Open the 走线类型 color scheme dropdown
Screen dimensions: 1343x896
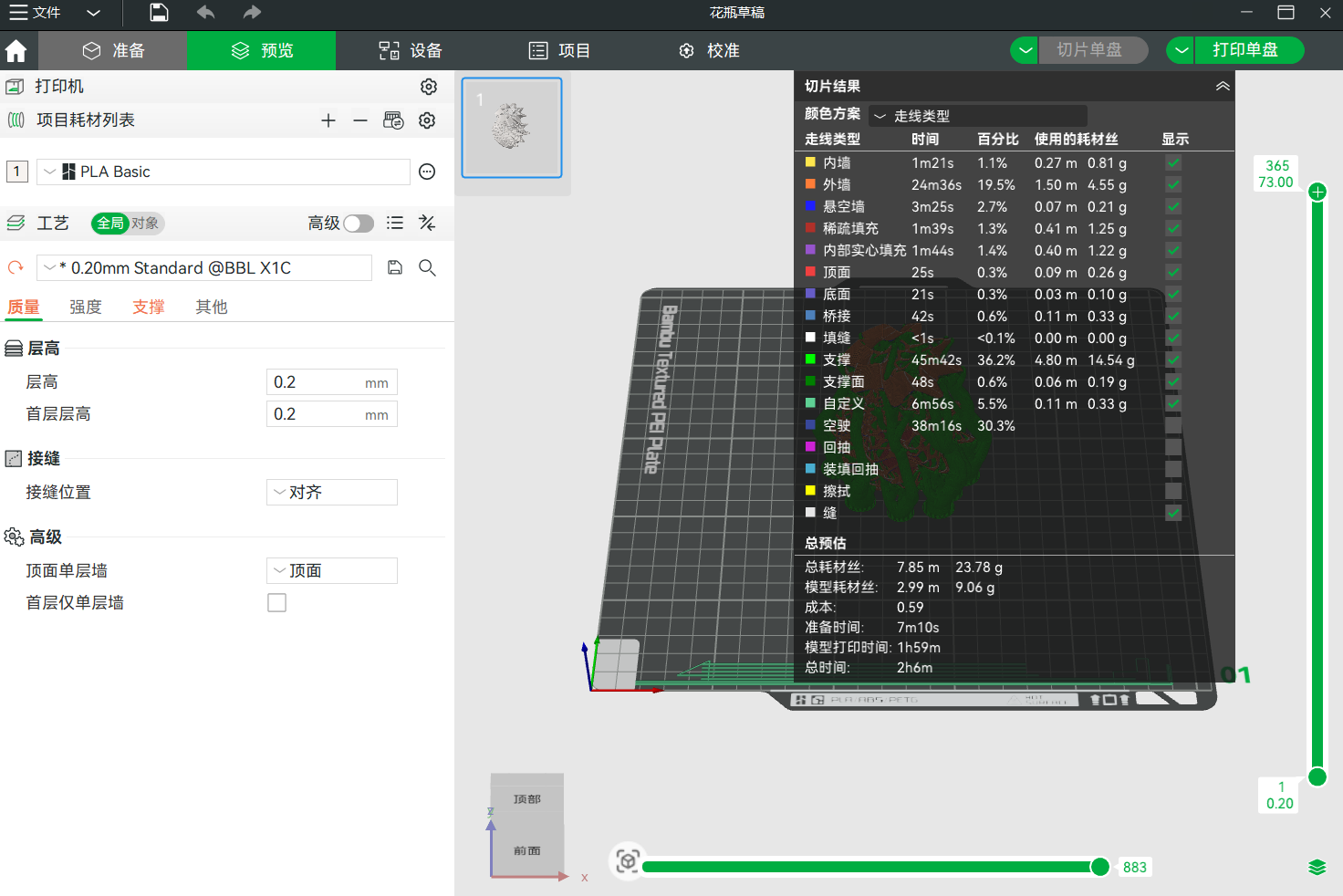977,116
